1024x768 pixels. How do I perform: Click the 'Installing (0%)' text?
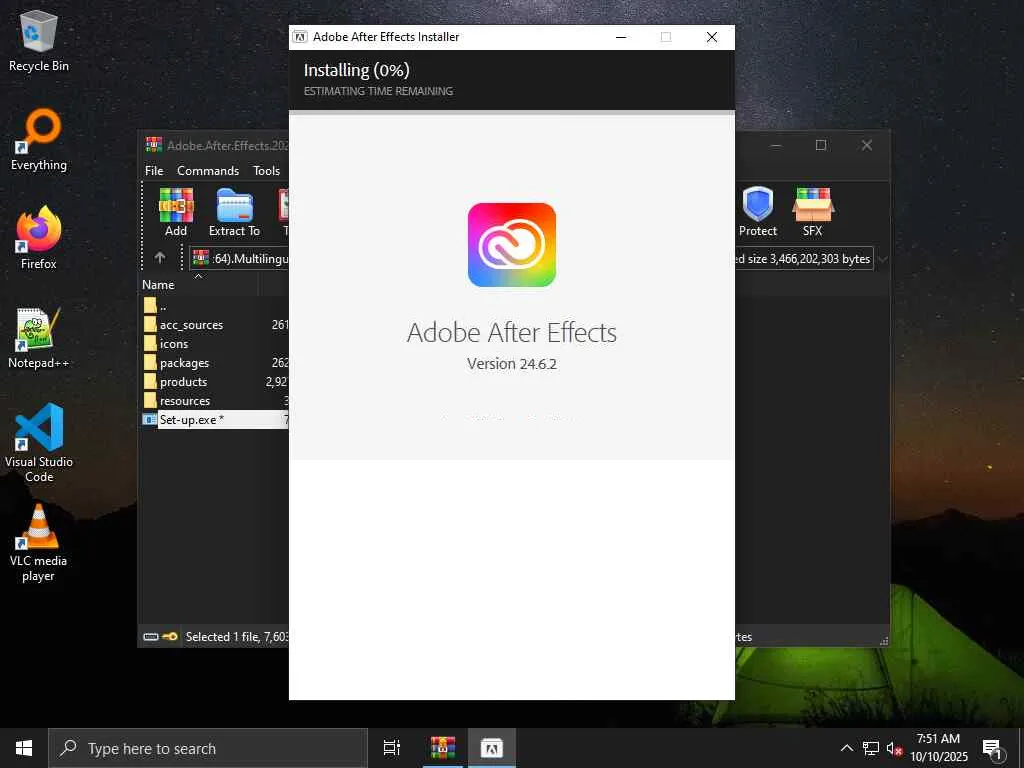point(357,70)
